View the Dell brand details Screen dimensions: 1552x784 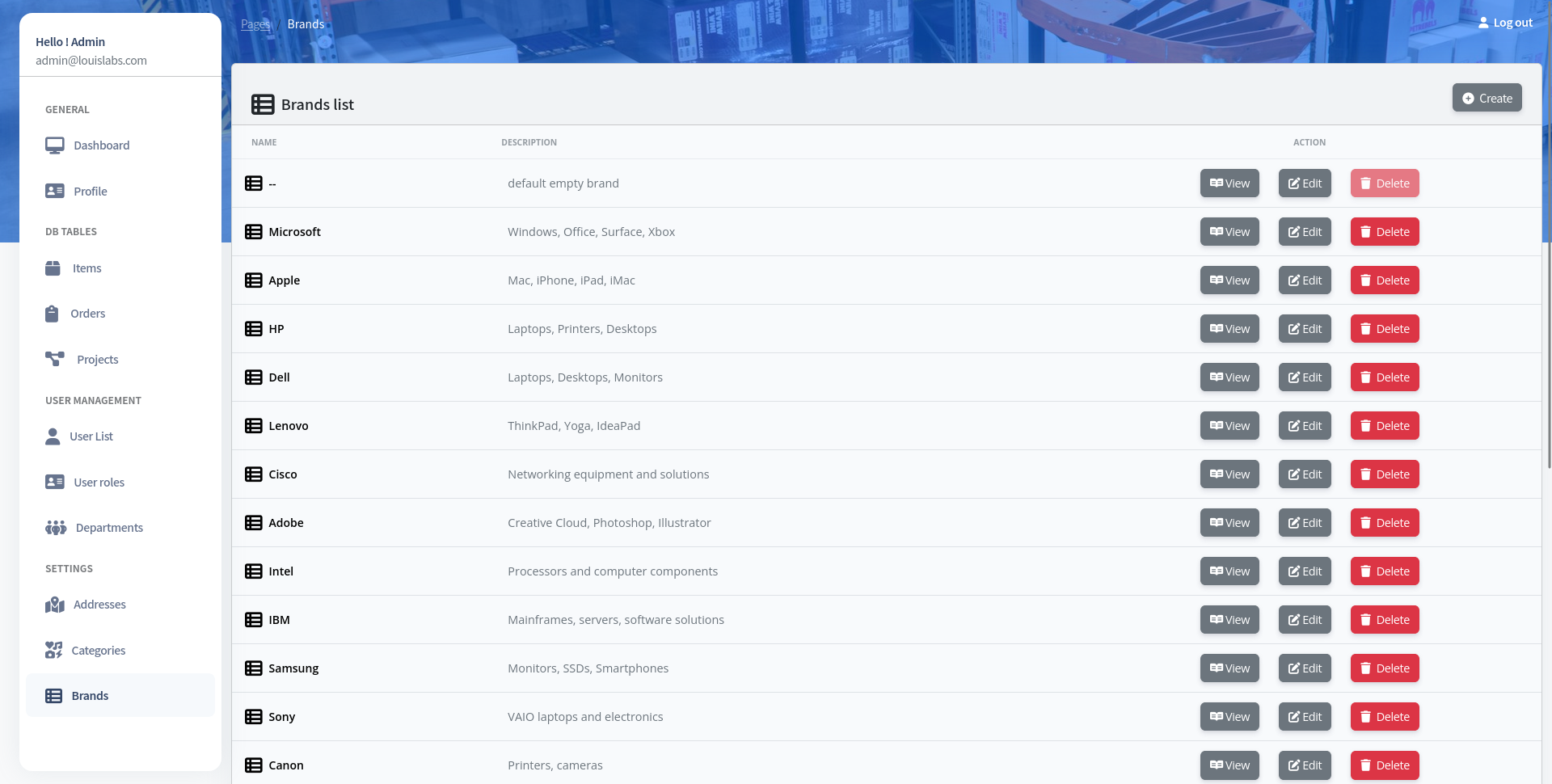(1229, 377)
